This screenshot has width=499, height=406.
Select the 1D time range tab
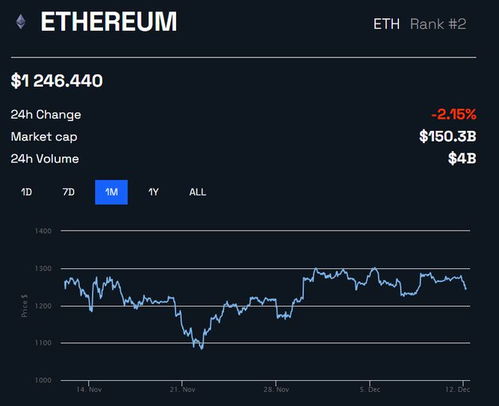pos(26,192)
